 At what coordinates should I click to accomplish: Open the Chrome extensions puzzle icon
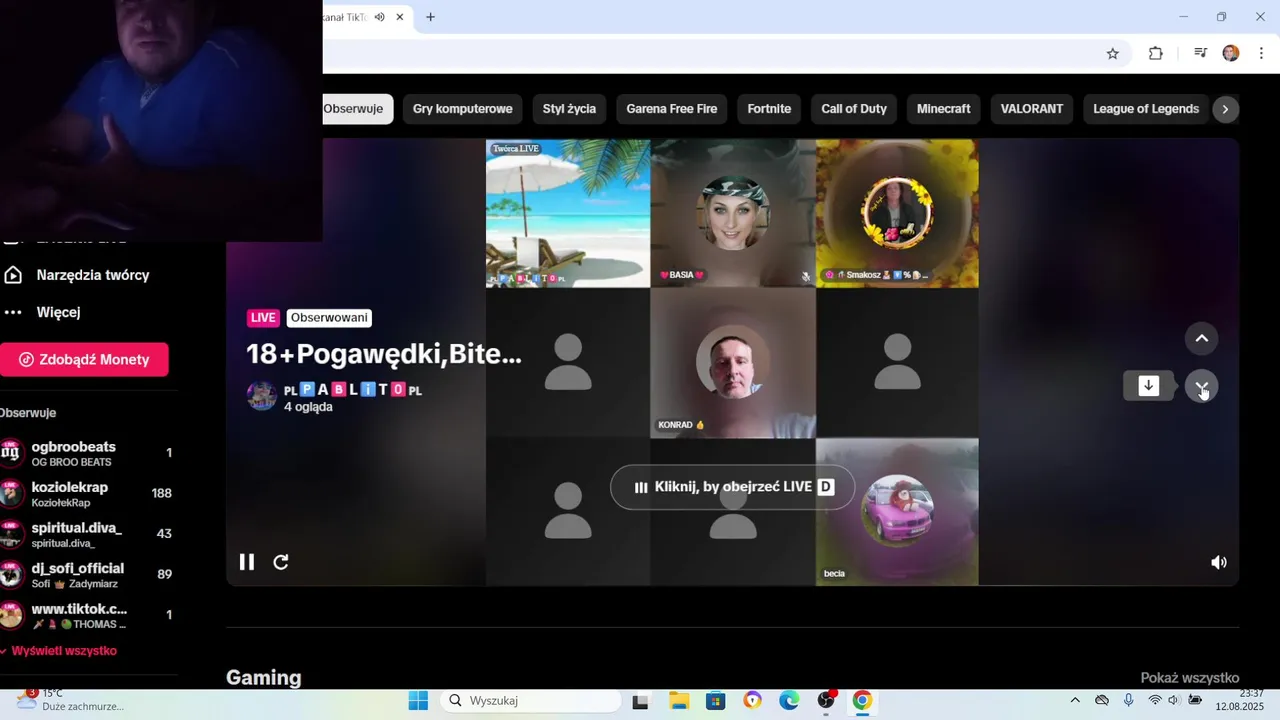[1156, 54]
